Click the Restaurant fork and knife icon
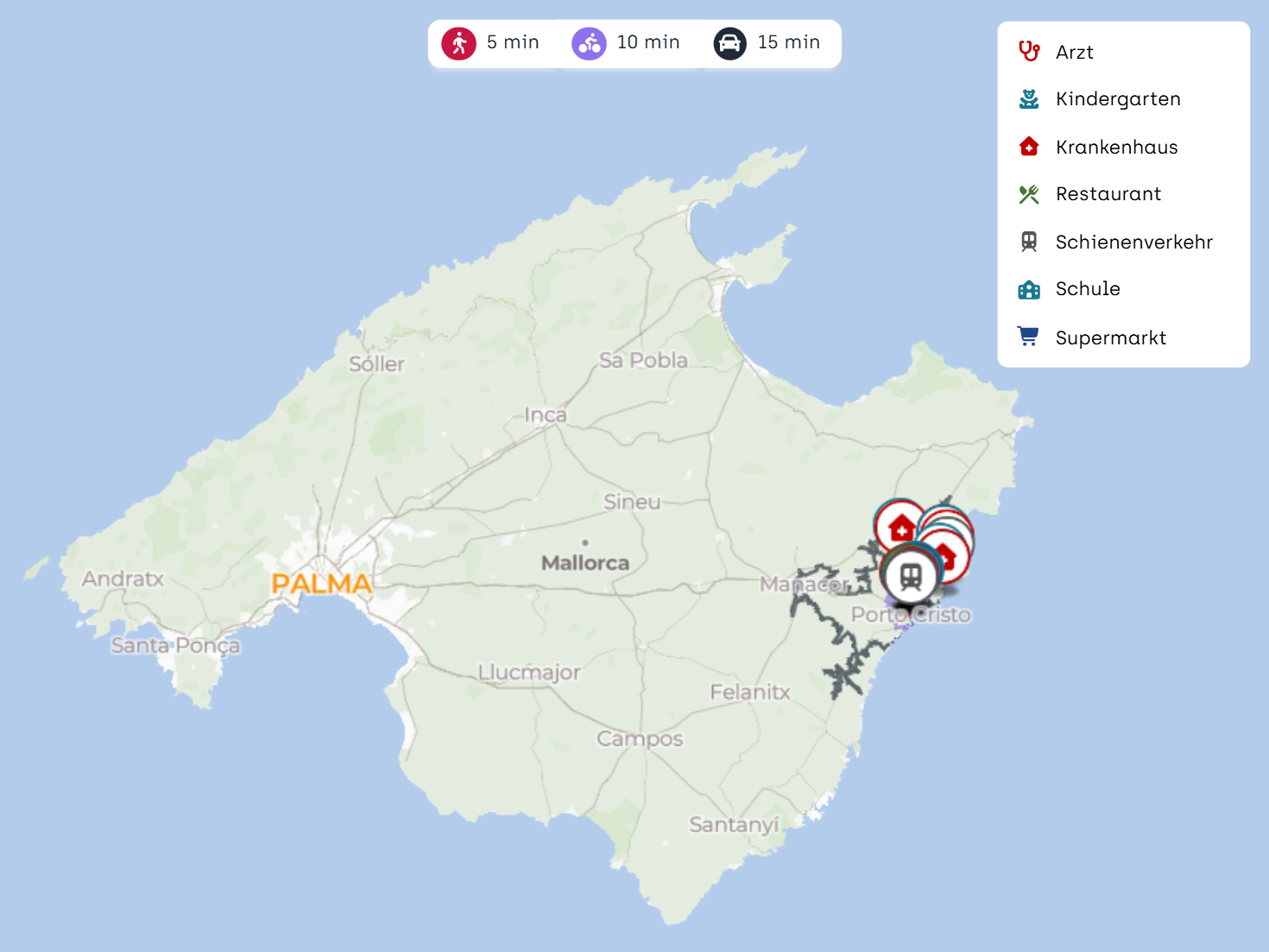The height and width of the screenshot is (952, 1269). 1028,194
